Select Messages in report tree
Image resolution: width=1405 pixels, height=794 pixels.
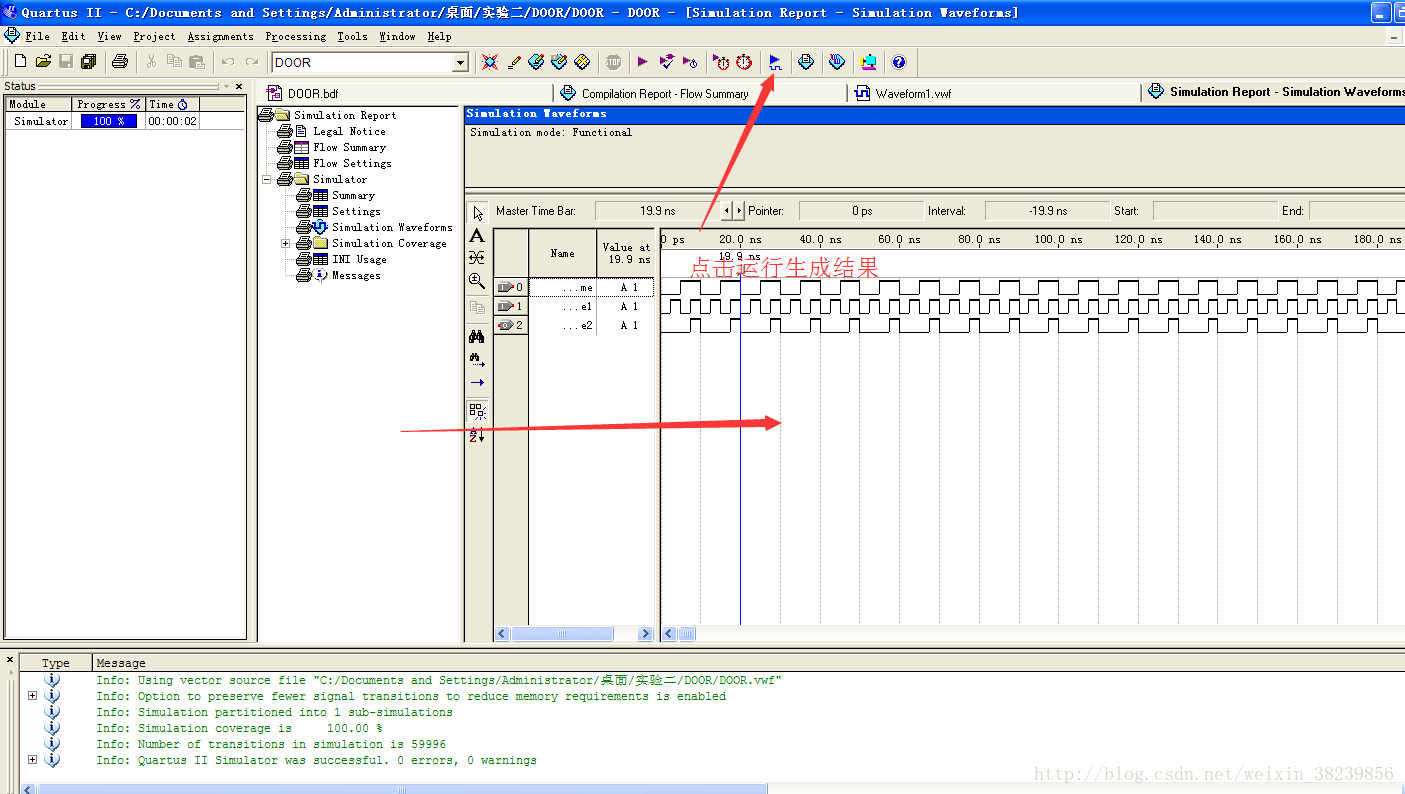356,275
